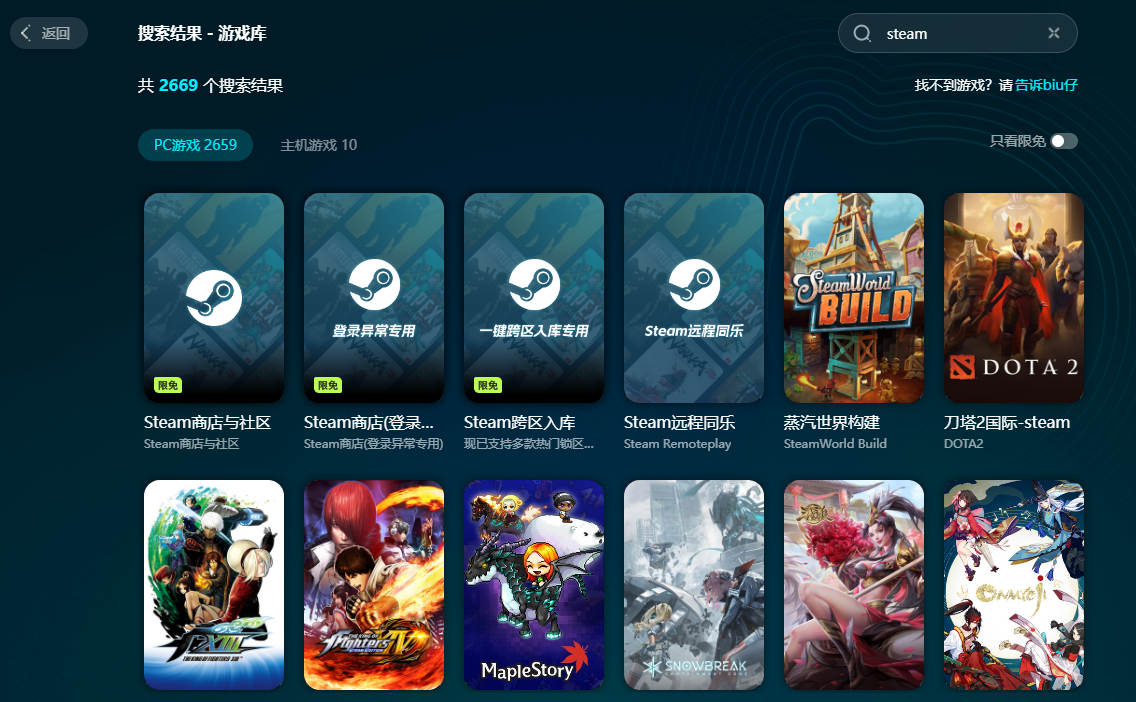Open SteamWorld Build game cover
Screen dimensions: 1136x702
[x=854, y=297]
